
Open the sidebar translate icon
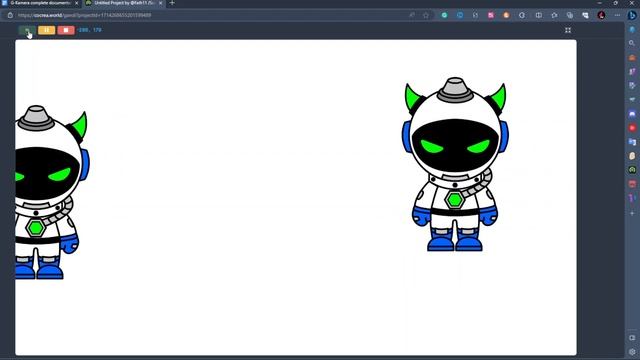pos(632,142)
